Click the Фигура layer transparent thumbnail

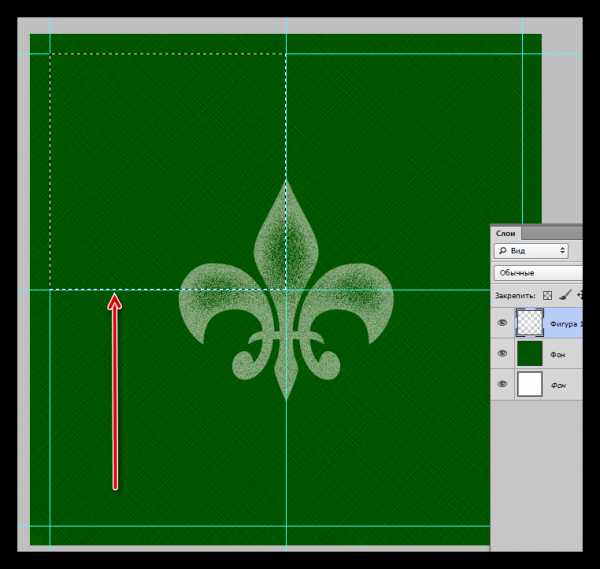[528, 322]
